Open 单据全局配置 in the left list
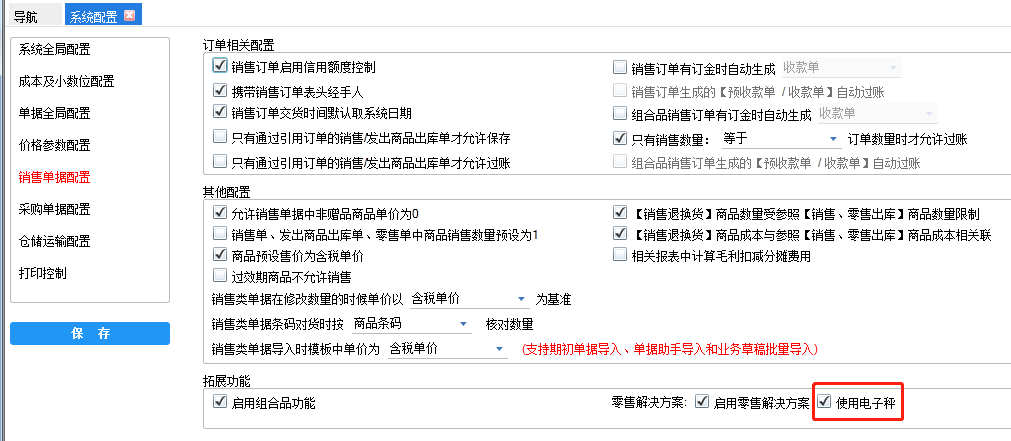This screenshot has width=1011, height=441. click(55, 113)
